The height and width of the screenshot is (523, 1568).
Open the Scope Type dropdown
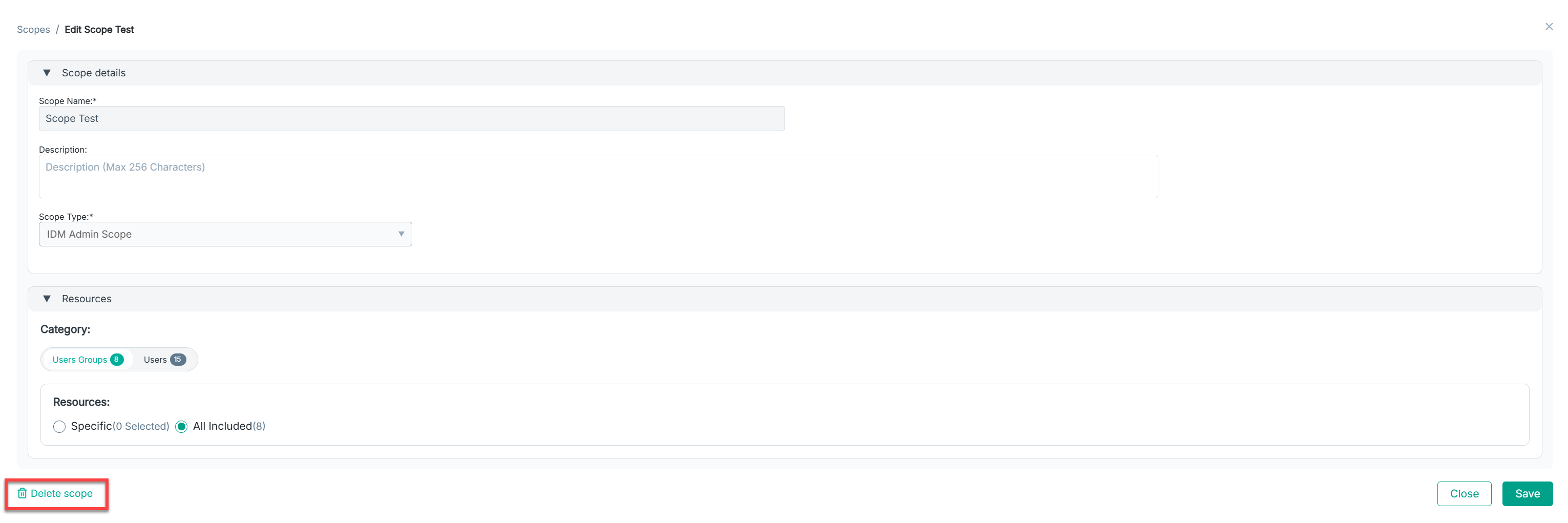(225, 235)
